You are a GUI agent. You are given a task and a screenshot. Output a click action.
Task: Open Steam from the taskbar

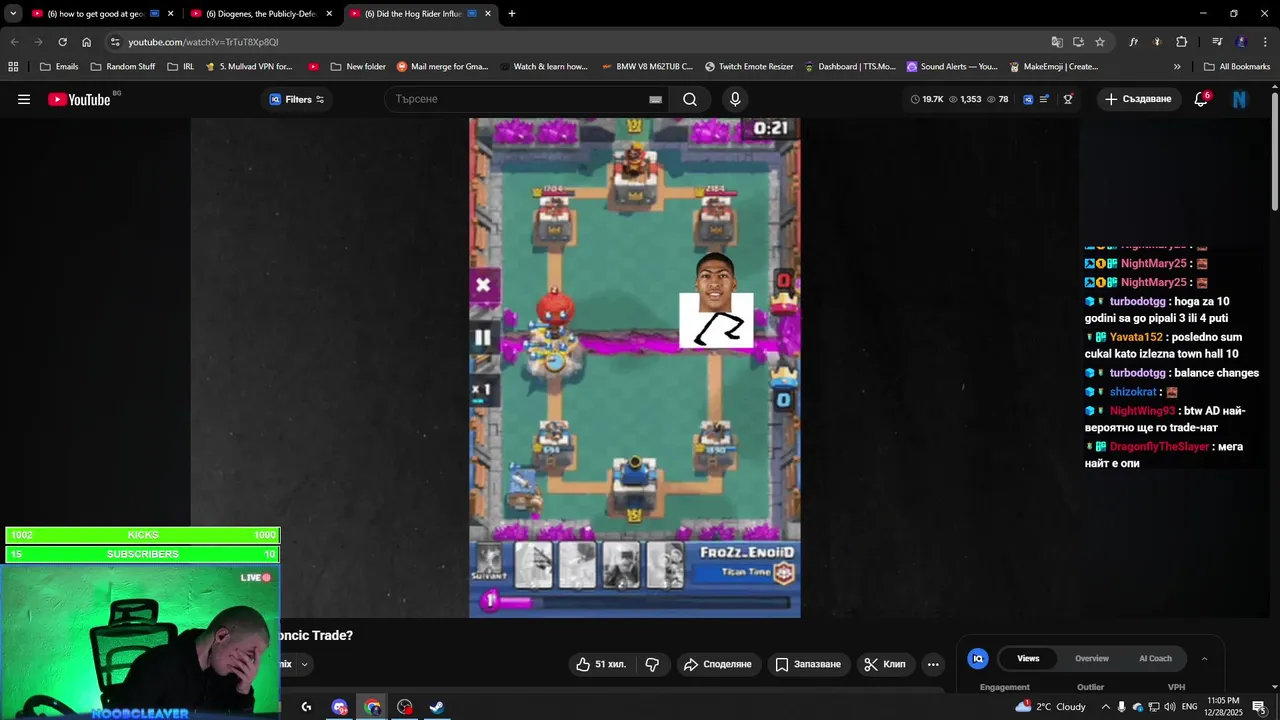pos(437,707)
